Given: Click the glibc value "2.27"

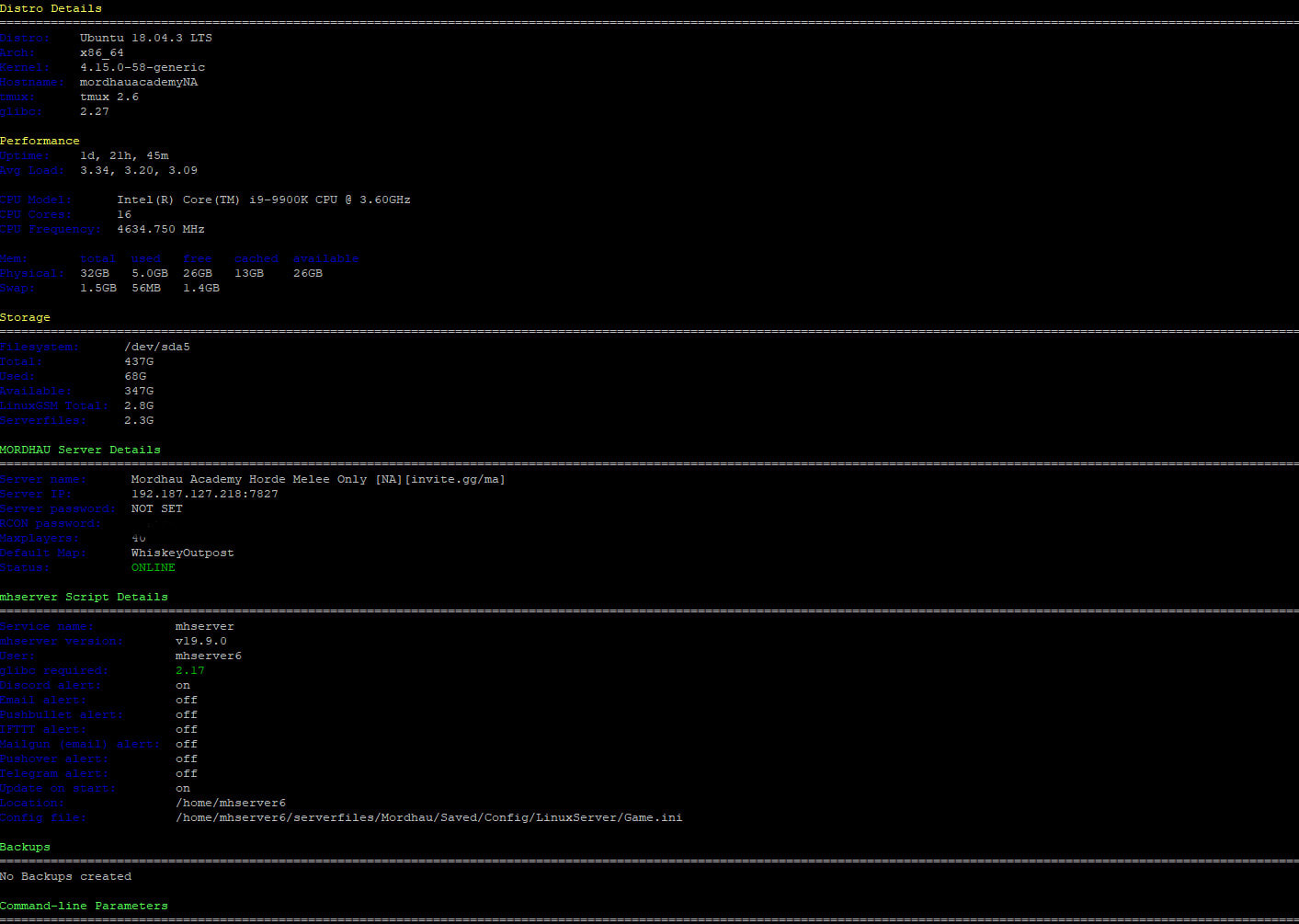Looking at the screenshot, I should [95, 111].
